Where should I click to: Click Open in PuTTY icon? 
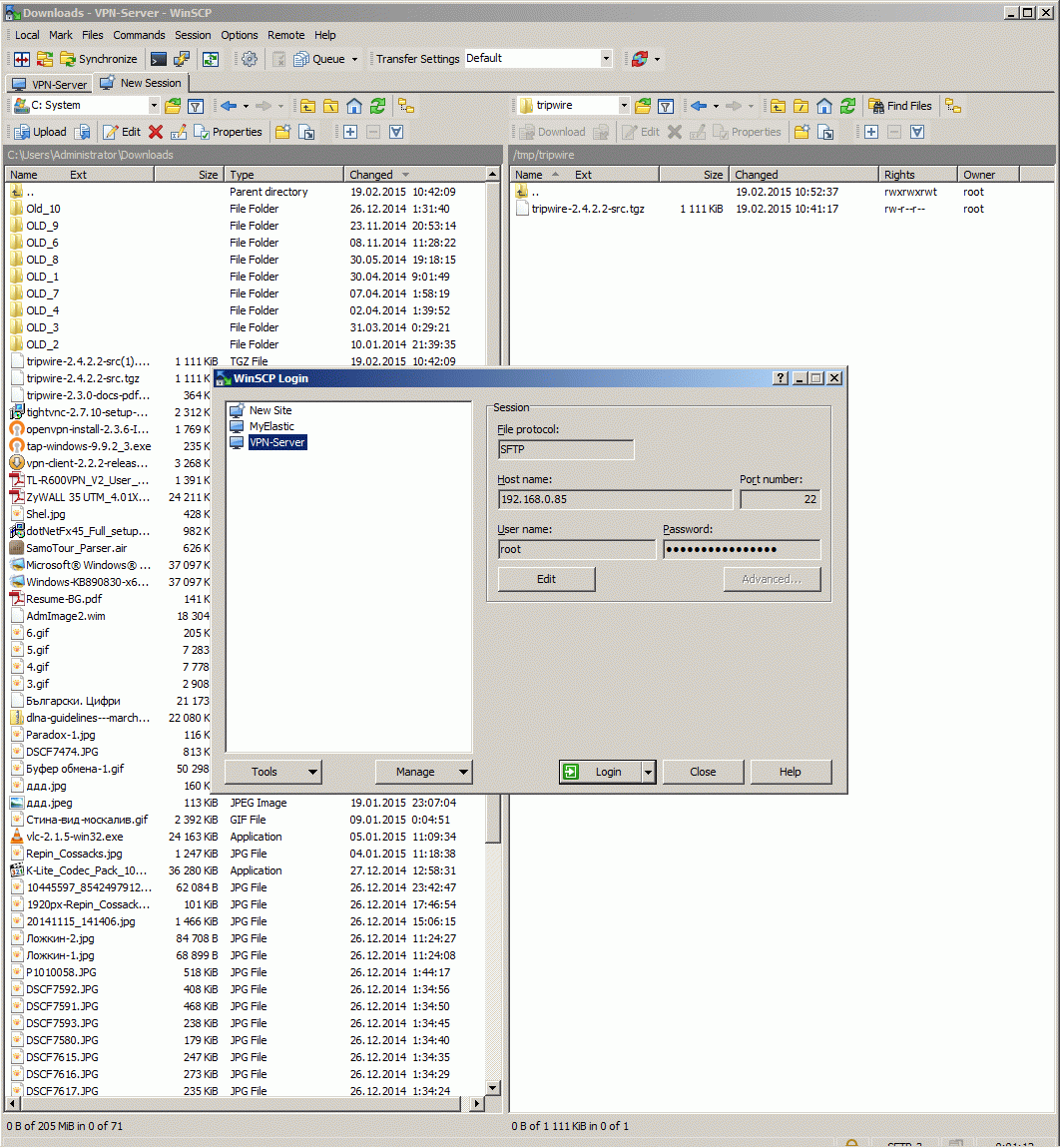(182, 59)
